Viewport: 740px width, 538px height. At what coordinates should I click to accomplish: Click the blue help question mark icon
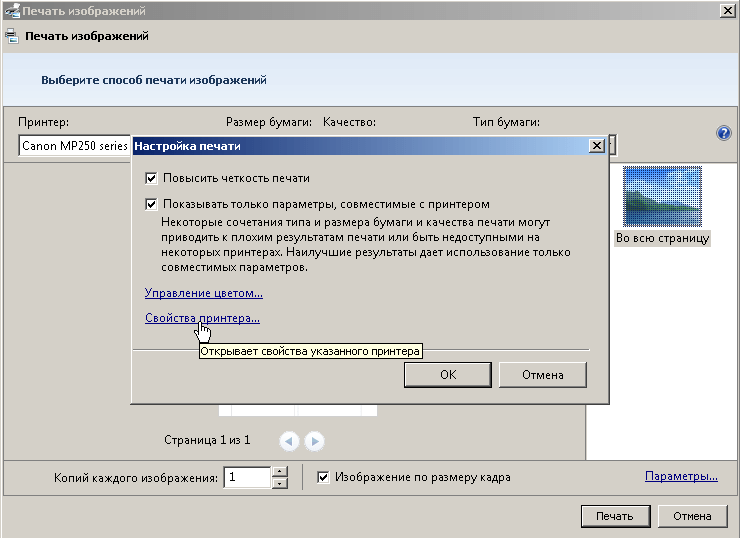(x=724, y=133)
